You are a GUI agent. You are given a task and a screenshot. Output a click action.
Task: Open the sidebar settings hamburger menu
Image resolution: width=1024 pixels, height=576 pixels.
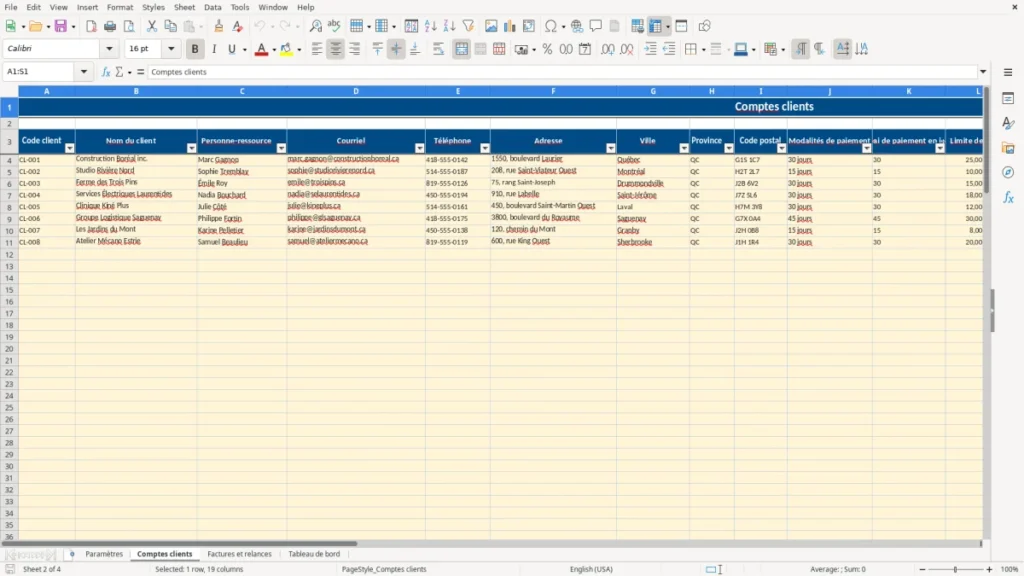coord(1008,72)
